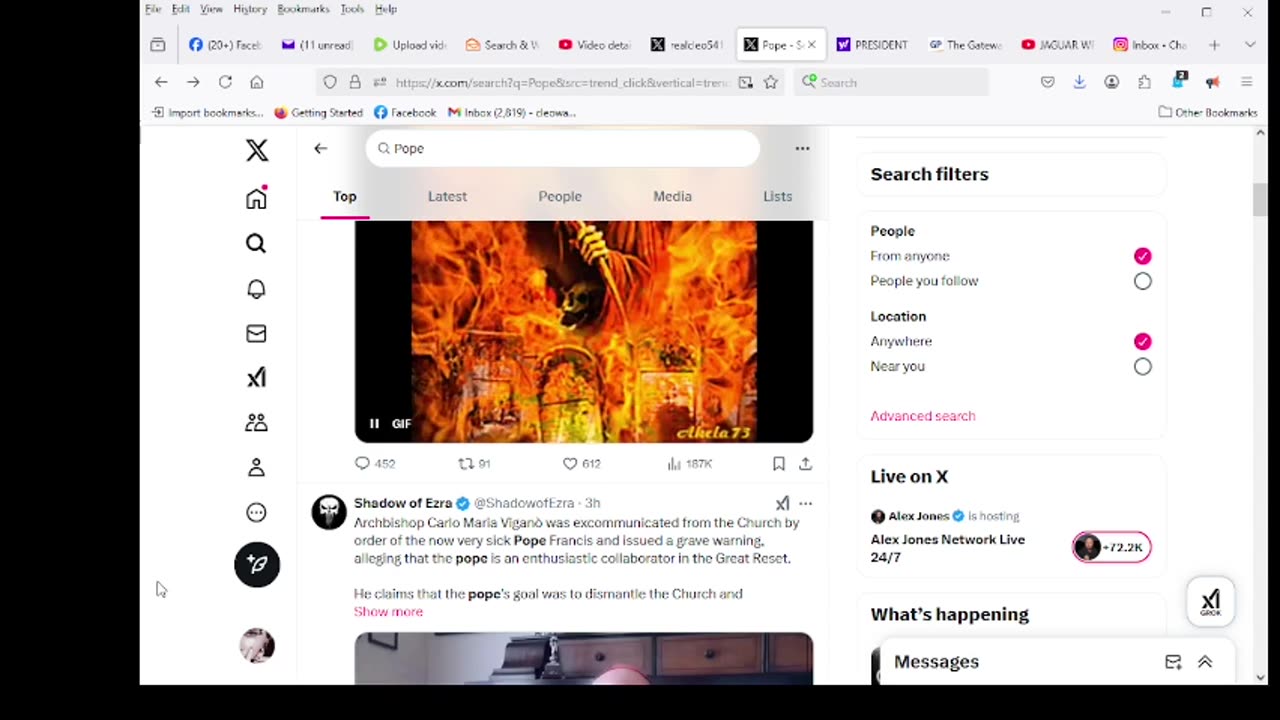The image size is (1280, 720).
Task: Like the GIF post (612)
Action: click(x=581, y=464)
